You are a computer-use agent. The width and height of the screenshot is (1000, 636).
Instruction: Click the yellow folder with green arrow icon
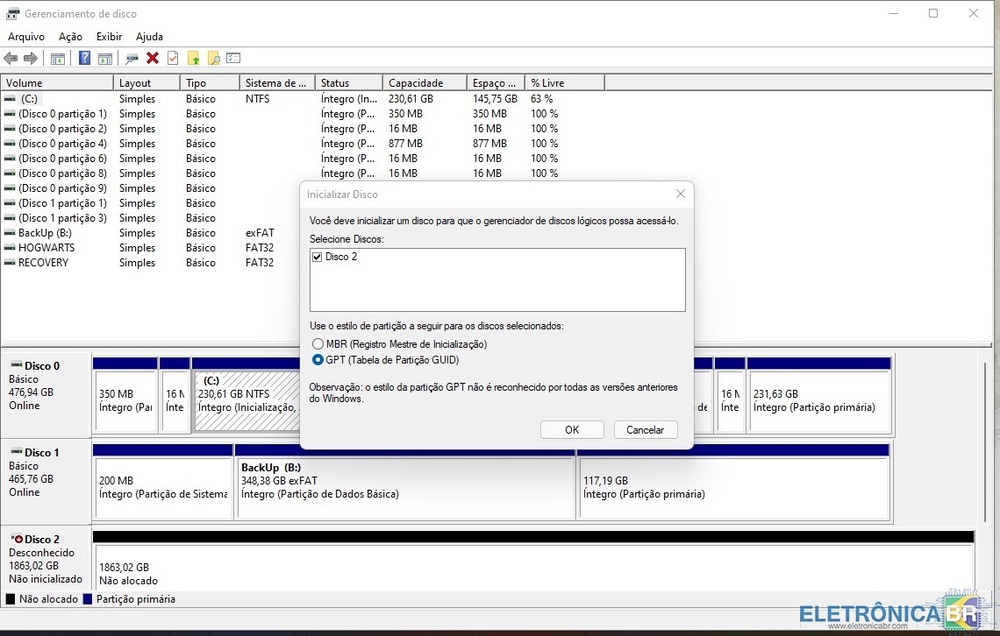coord(194,58)
